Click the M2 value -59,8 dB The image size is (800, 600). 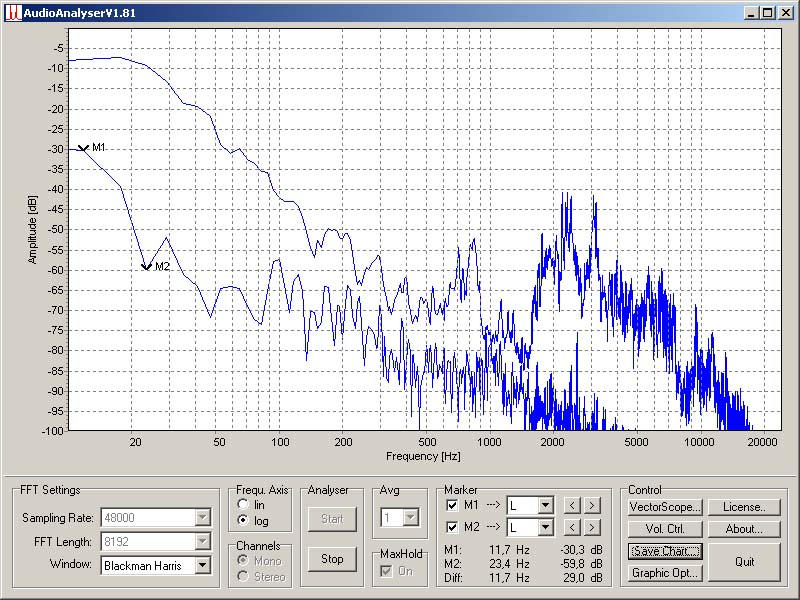click(582, 564)
